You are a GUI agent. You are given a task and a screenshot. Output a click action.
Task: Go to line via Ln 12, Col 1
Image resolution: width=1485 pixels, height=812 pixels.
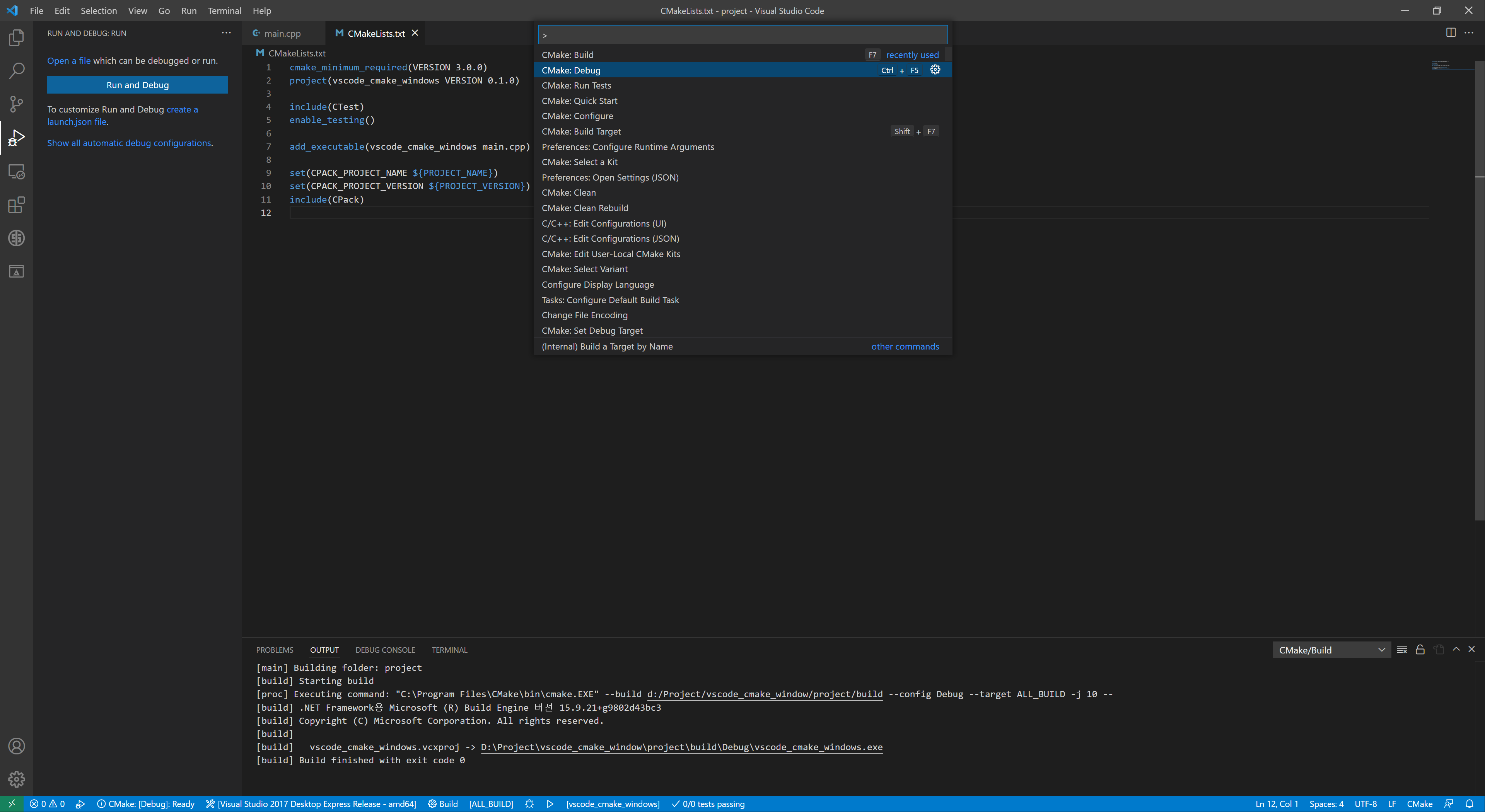(1276, 804)
